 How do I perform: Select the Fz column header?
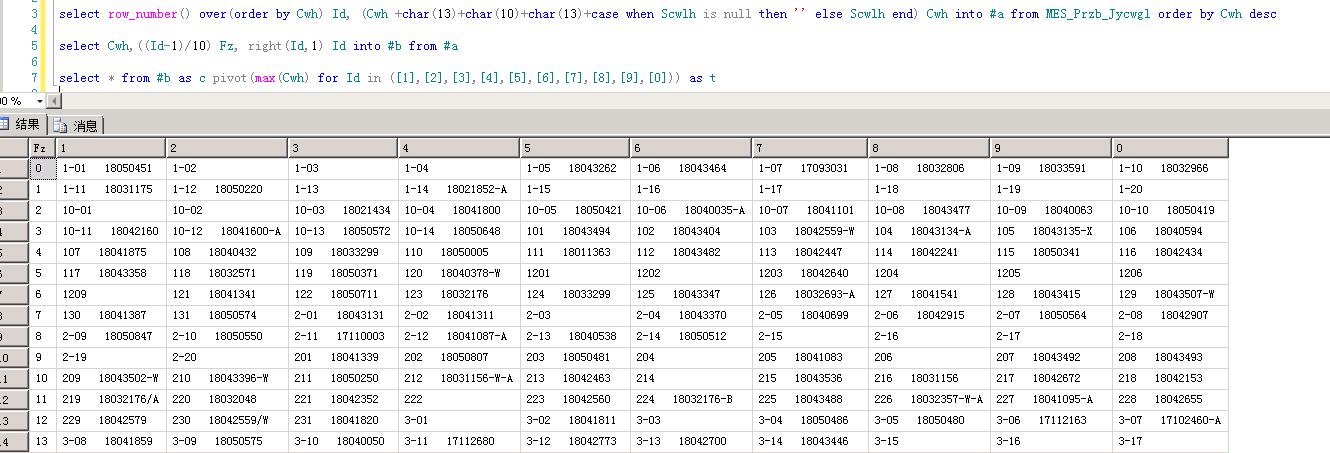[x=40, y=148]
